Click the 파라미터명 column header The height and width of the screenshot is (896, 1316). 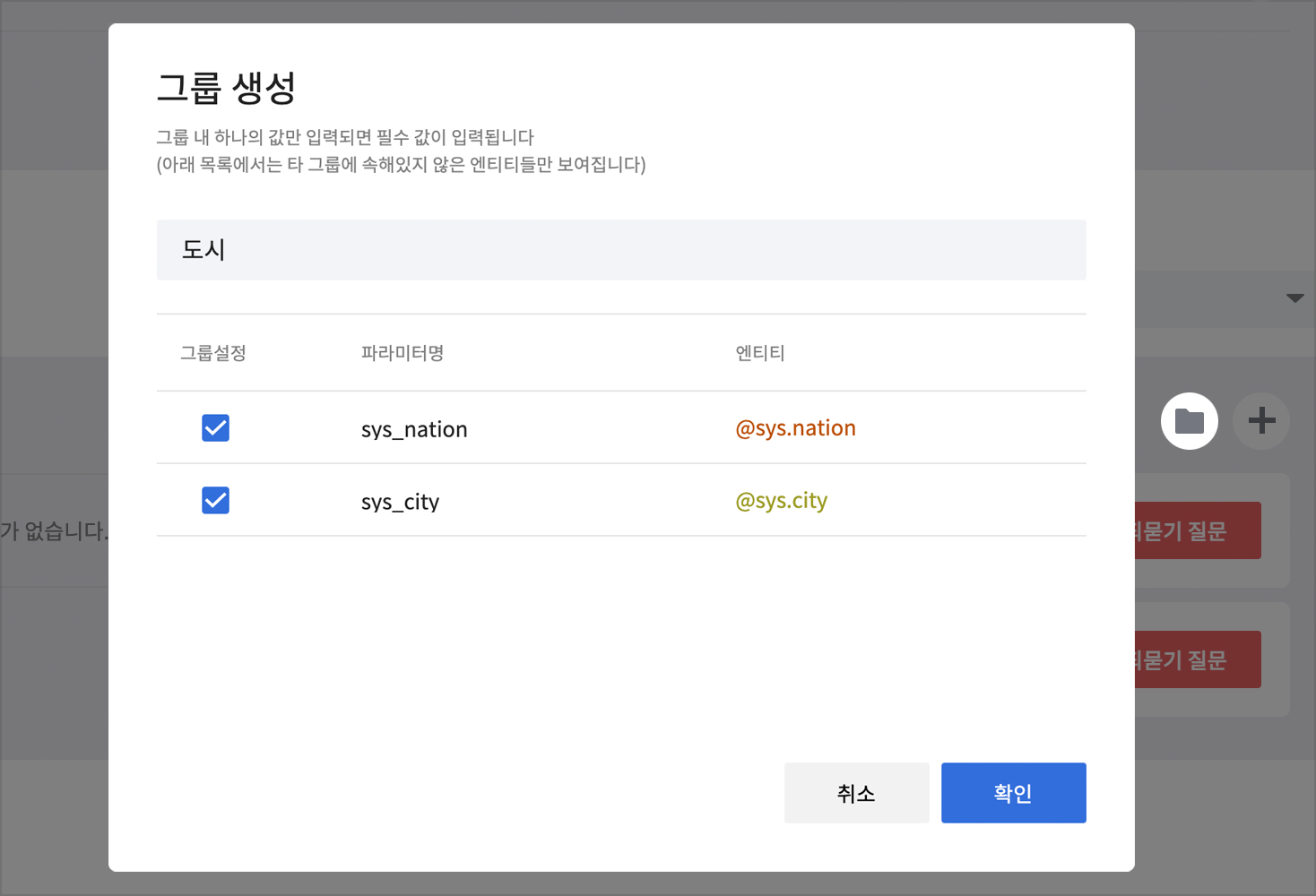(x=403, y=353)
